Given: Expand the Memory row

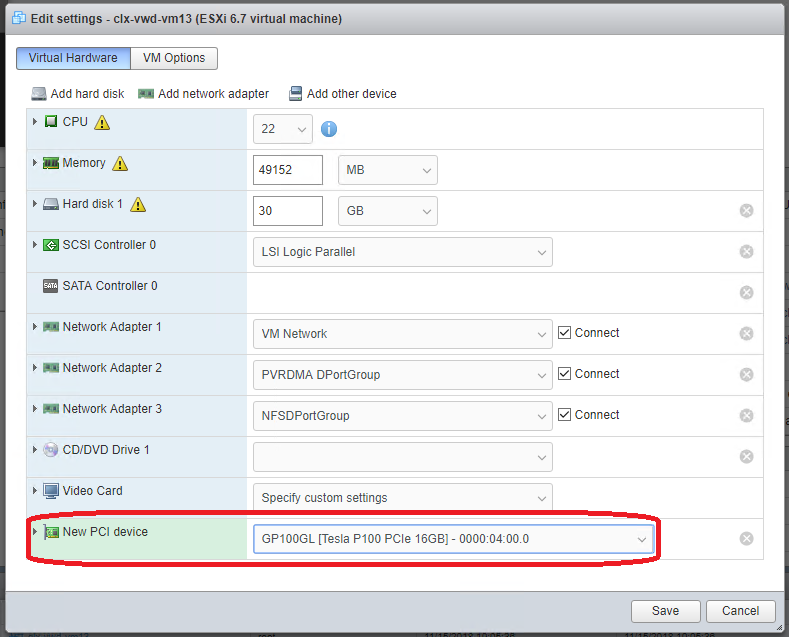Looking at the screenshot, I should coord(35,163).
